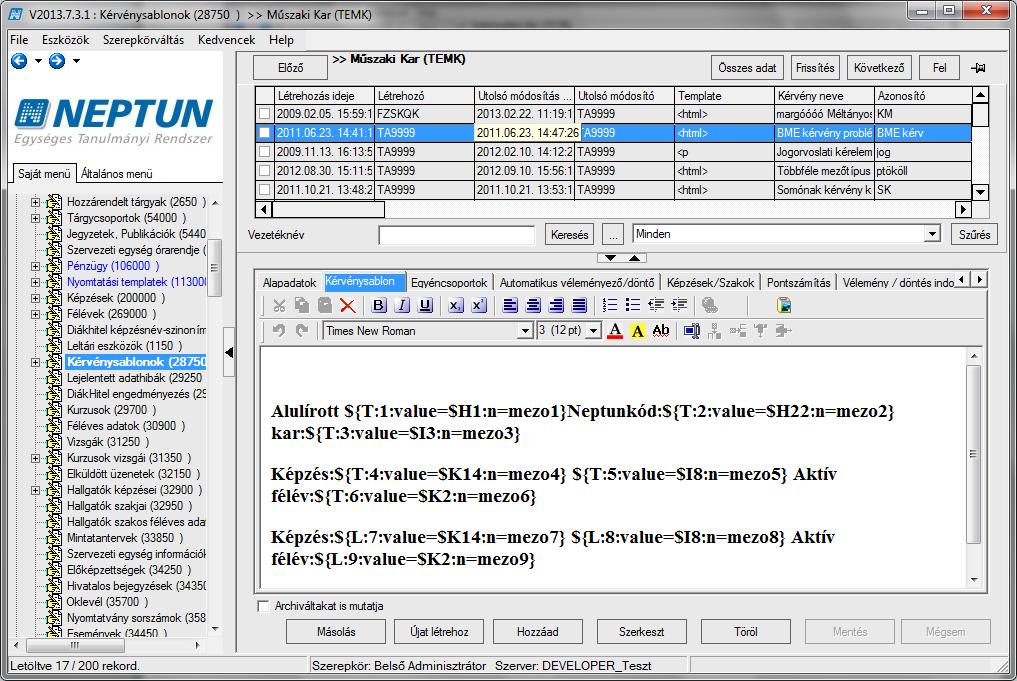
Task: Enable Archiváltakat is mutatja checkbox
Action: click(x=263, y=606)
